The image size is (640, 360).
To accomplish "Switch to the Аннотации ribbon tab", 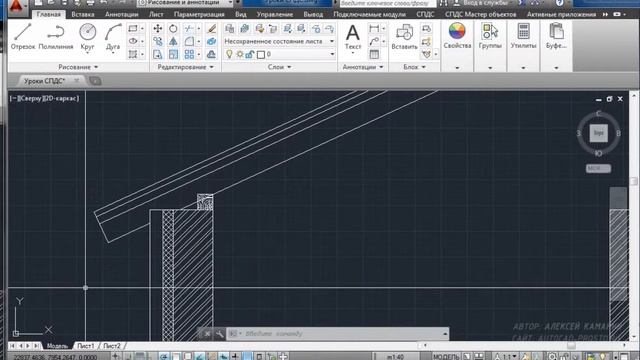I will (x=122, y=14).
